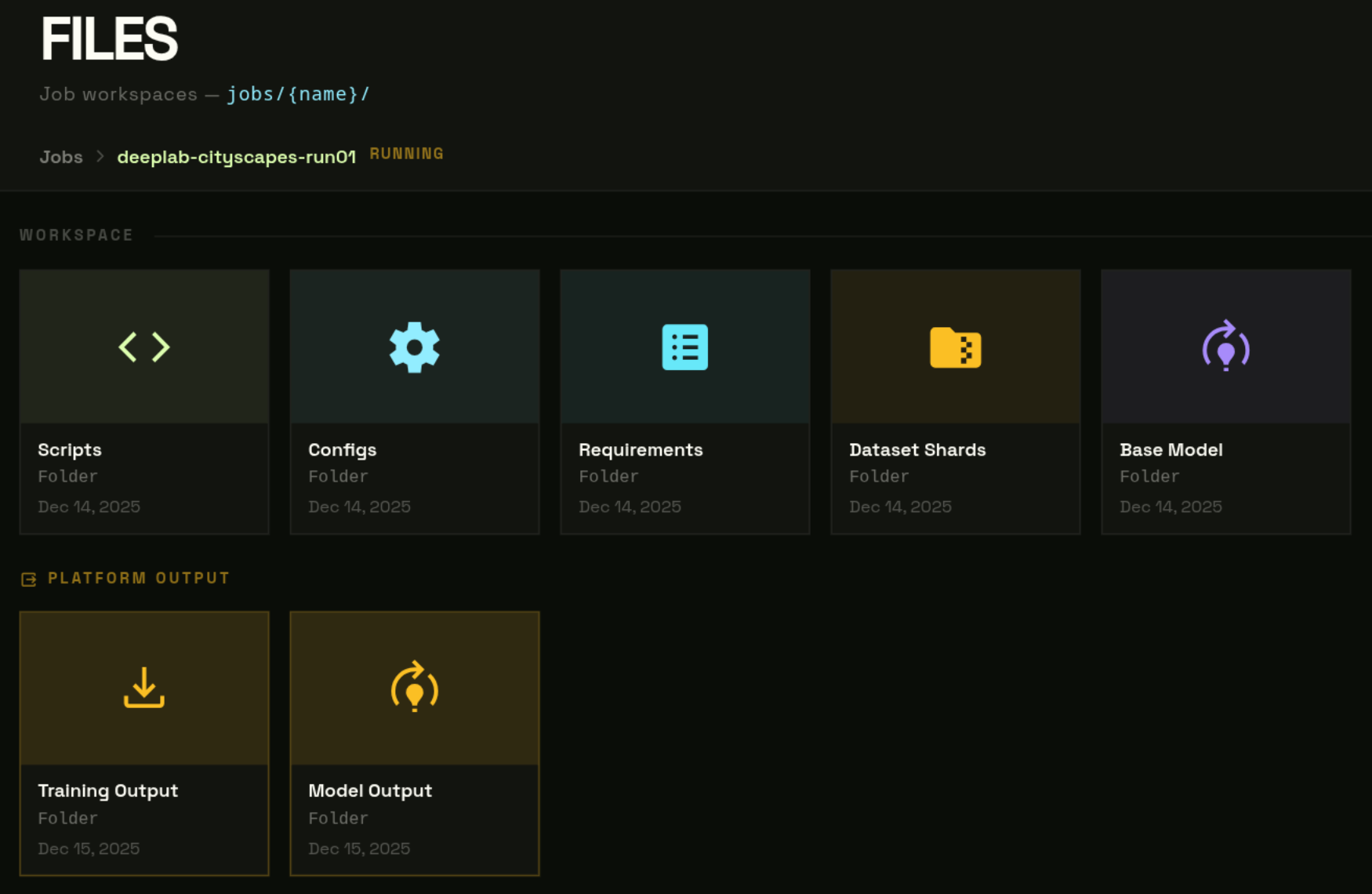Open the Base Model purple lightbulb icon
Image resolution: width=1372 pixels, height=894 pixels.
pyautogui.click(x=1226, y=346)
